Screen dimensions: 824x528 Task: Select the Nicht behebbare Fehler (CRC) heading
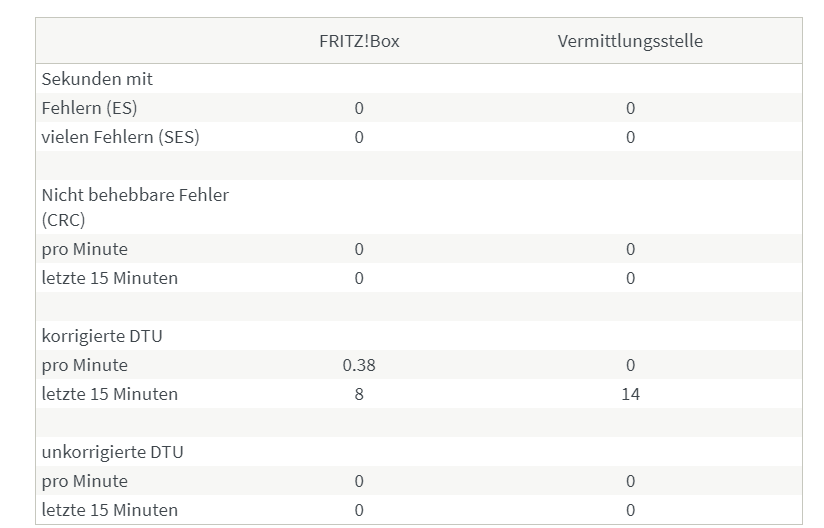click(135, 207)
